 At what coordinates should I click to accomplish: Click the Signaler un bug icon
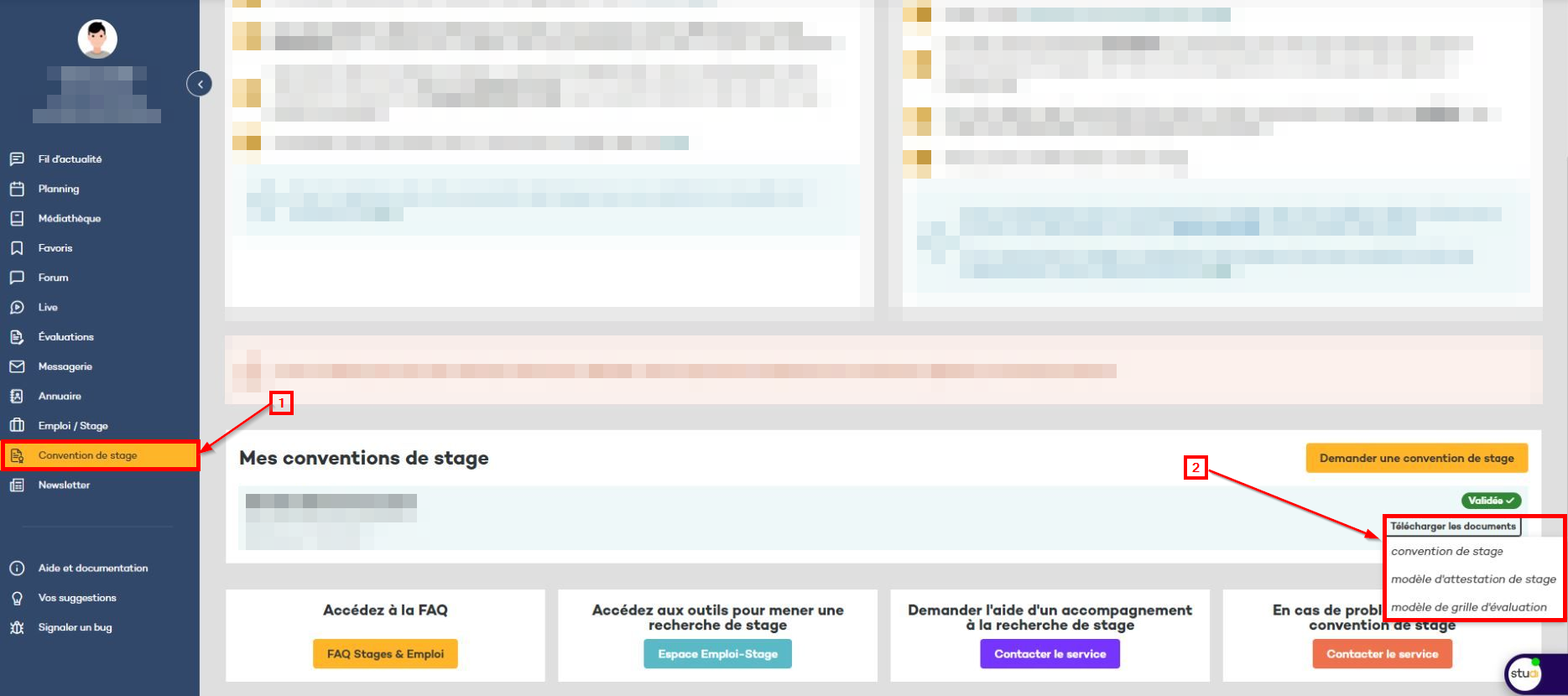pyautogui.click(x=17, y=627)
